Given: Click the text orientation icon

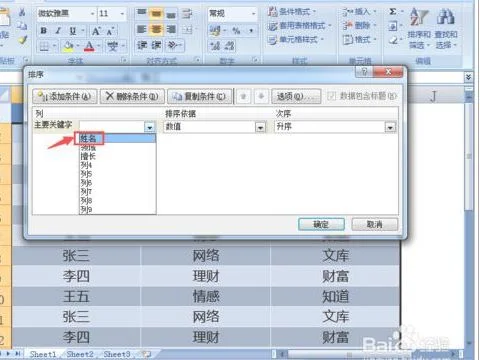Looking at the screenshot, I should pyautogui.click(x=173, y=45).
